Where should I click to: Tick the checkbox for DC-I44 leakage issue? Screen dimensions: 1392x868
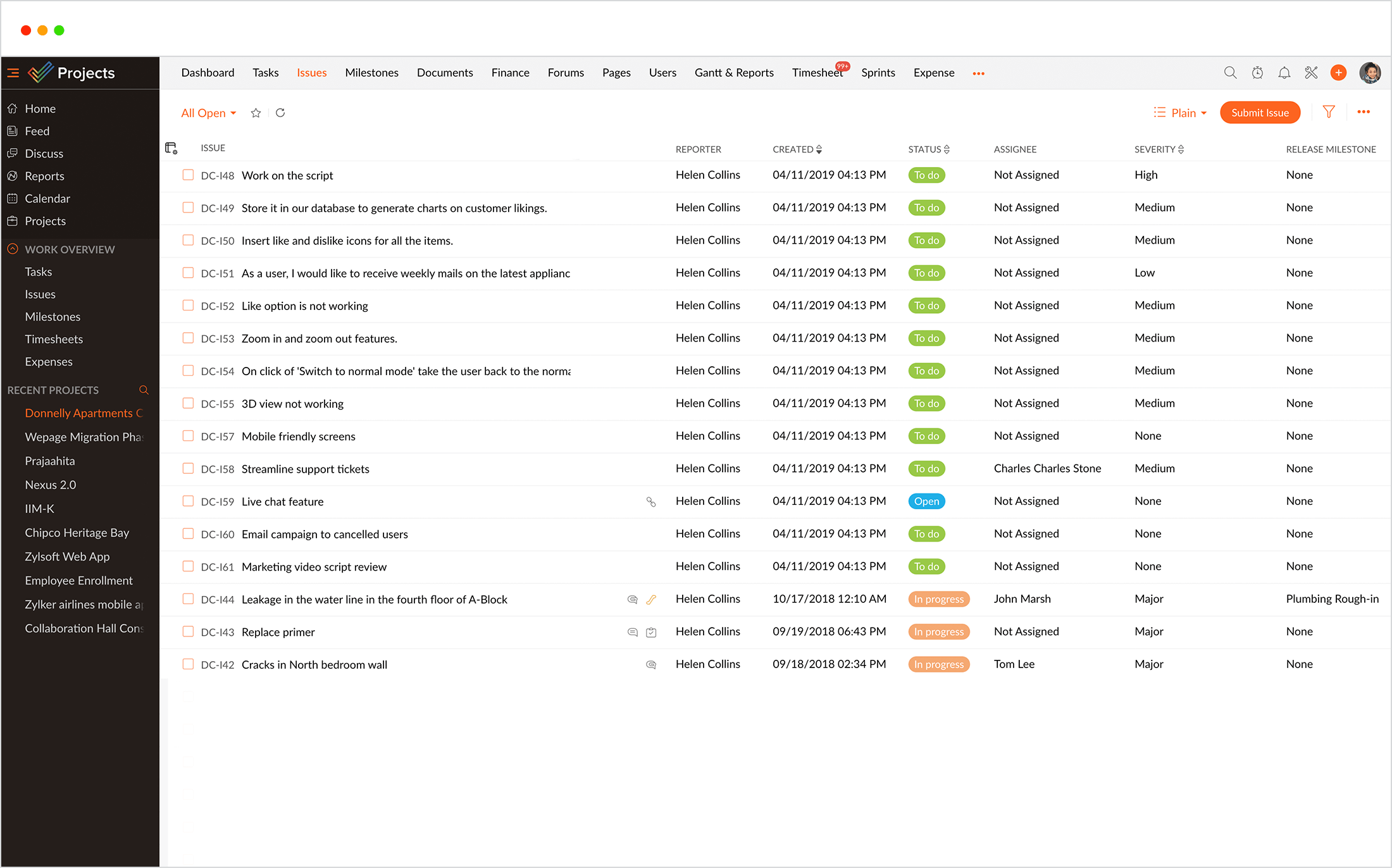[188, 599]
